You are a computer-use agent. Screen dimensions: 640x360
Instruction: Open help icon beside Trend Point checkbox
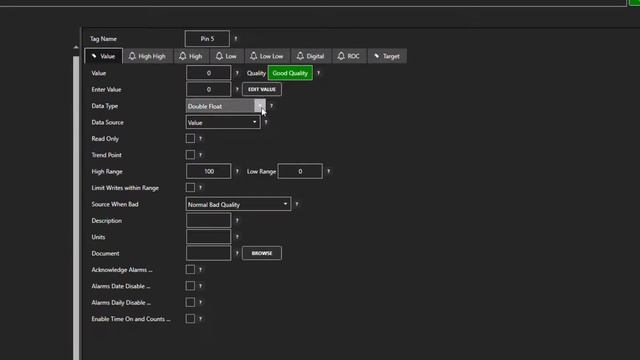pos(200,155)
